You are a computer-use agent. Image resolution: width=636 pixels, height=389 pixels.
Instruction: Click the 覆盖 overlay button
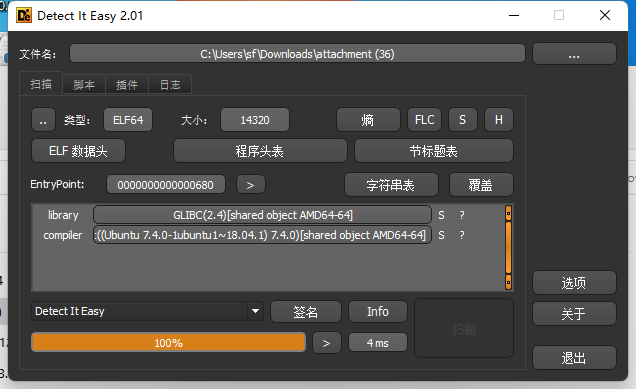481,185
